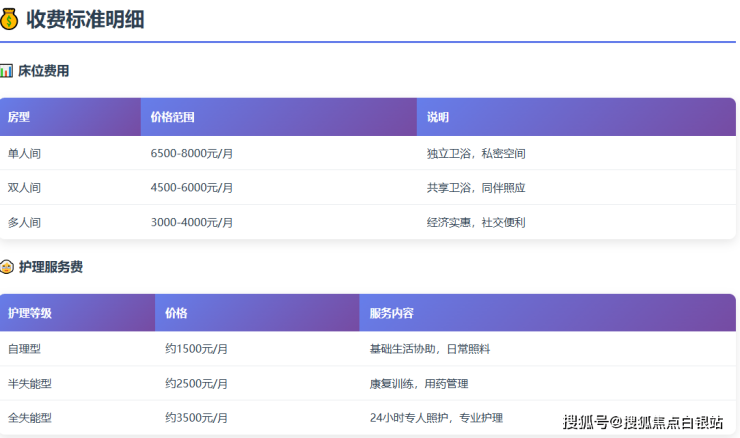Click the bar chart icon beside 床位费用
Image resolution: width=740 pixels, height=438 pixels.
coord(7,71)
